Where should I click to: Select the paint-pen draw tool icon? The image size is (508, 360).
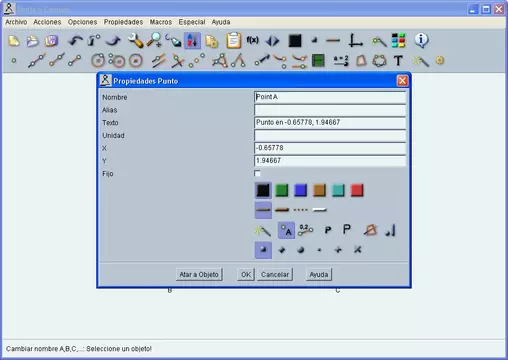(x=173, y=41)
